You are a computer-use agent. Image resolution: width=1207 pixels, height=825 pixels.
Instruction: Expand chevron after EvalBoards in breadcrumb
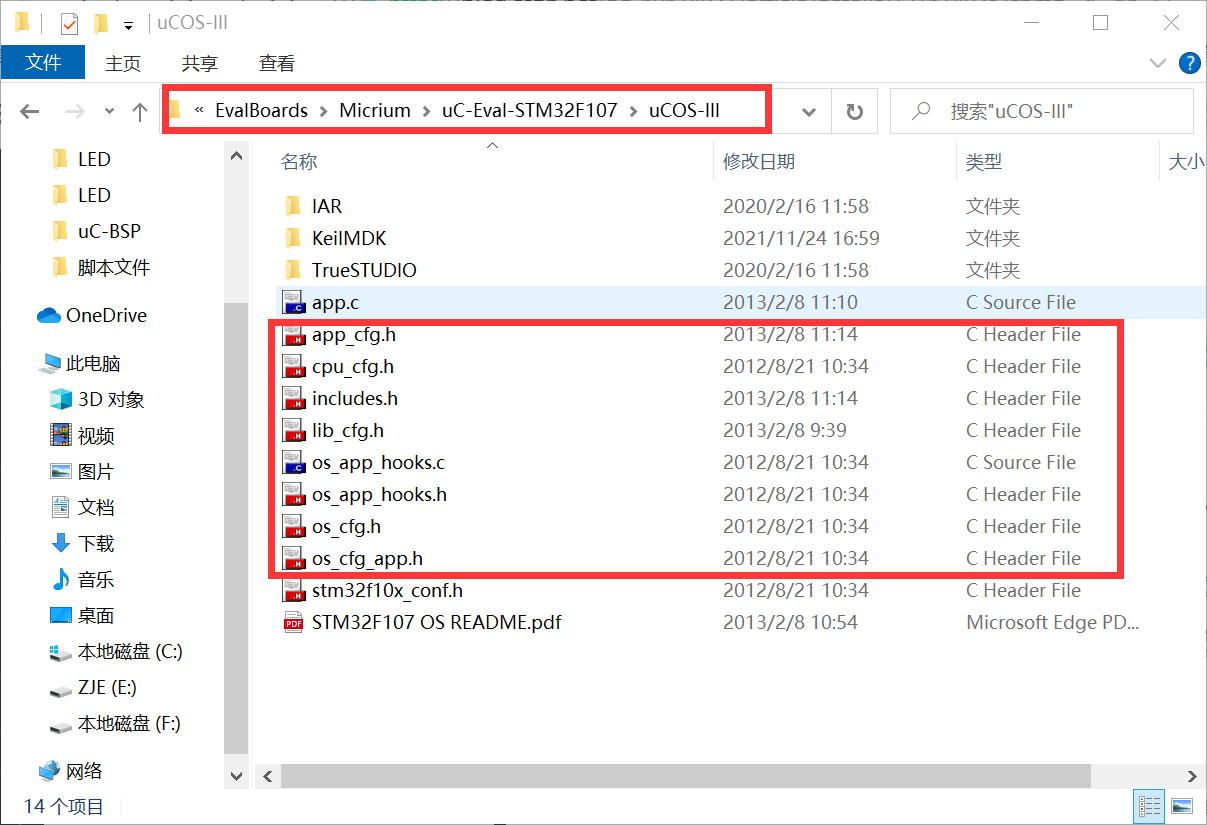pos(324,111)
